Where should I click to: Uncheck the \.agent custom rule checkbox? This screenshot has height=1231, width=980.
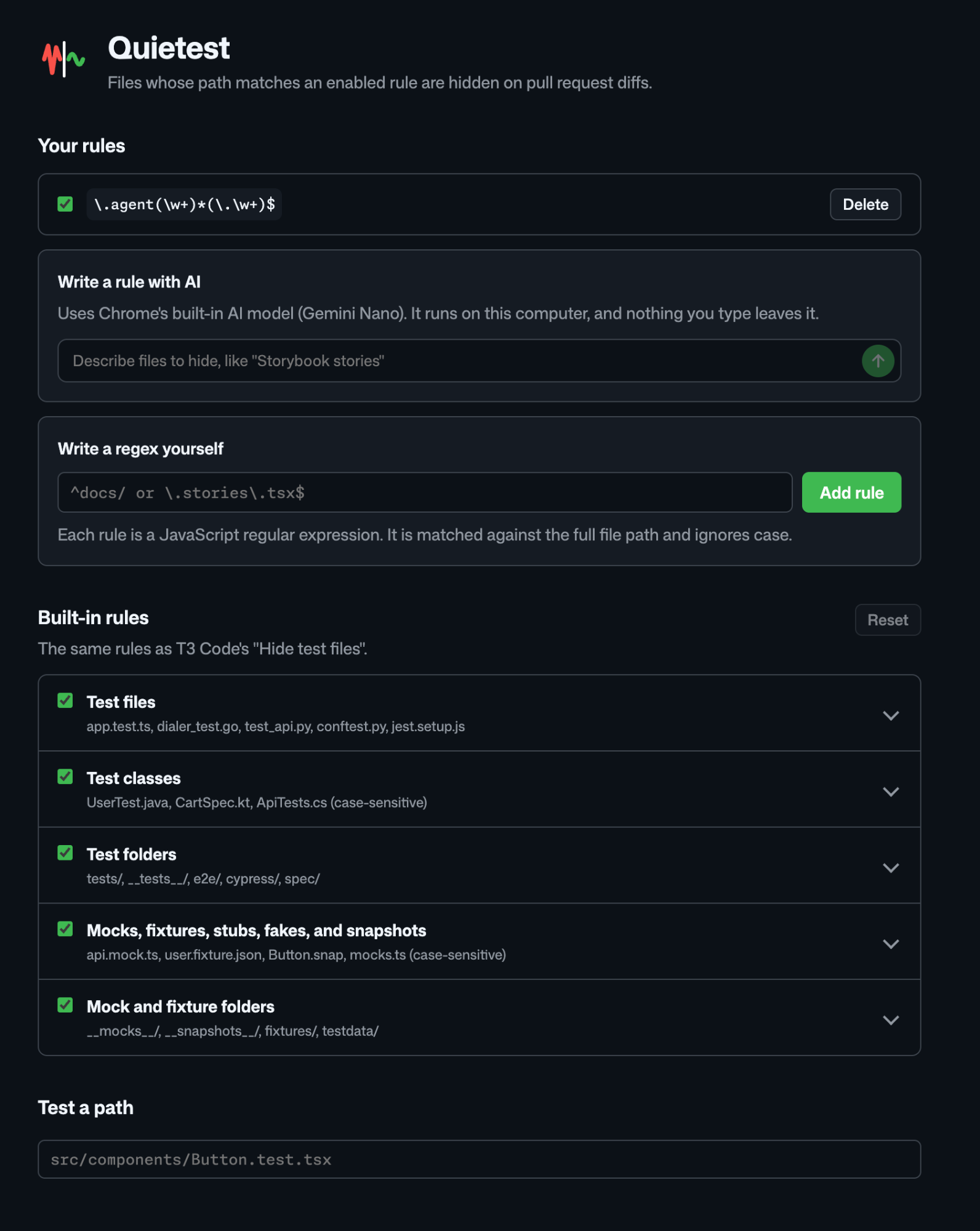[x=65, y=204]
